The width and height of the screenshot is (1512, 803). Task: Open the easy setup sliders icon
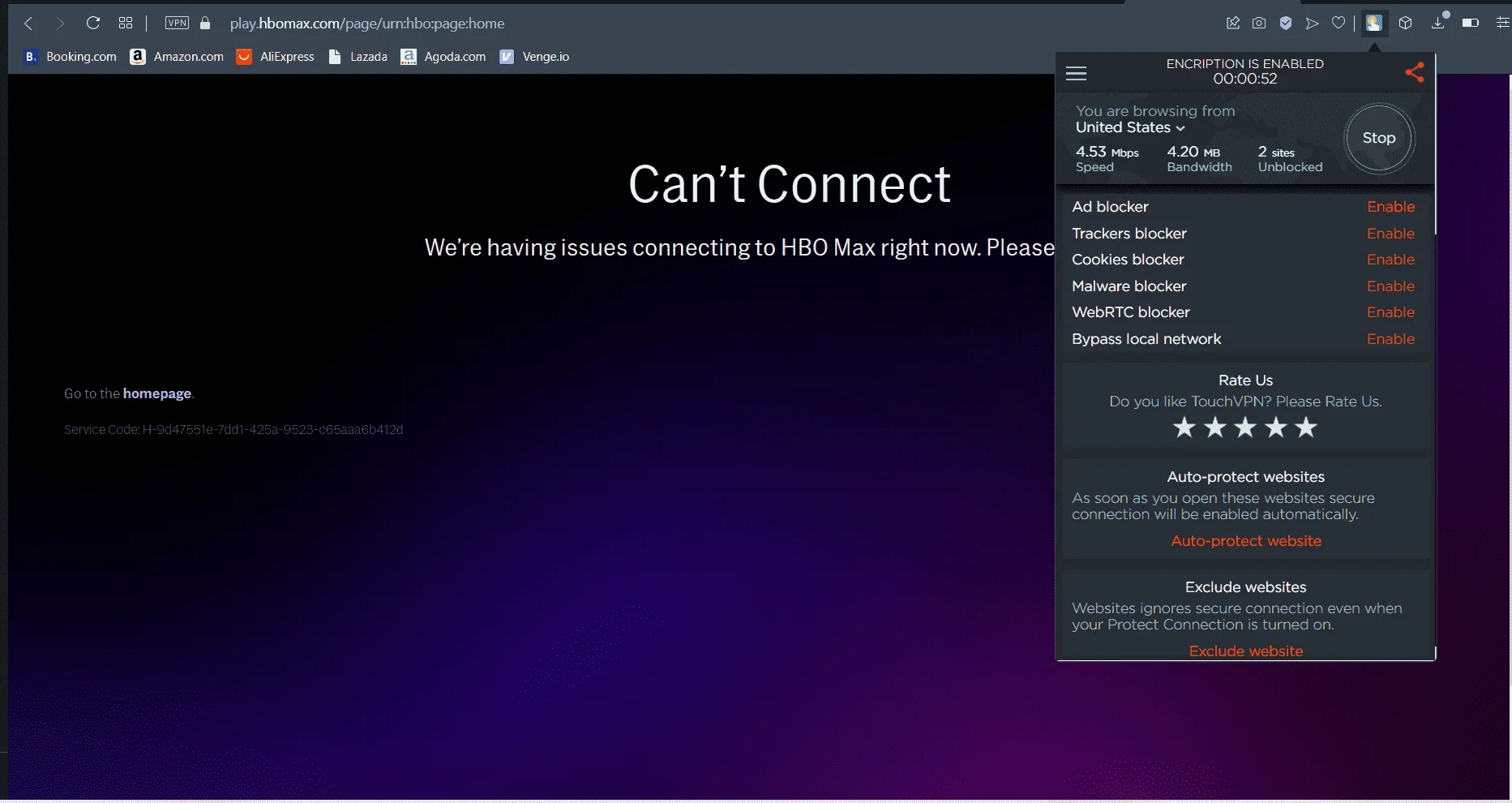(1502, 23)
